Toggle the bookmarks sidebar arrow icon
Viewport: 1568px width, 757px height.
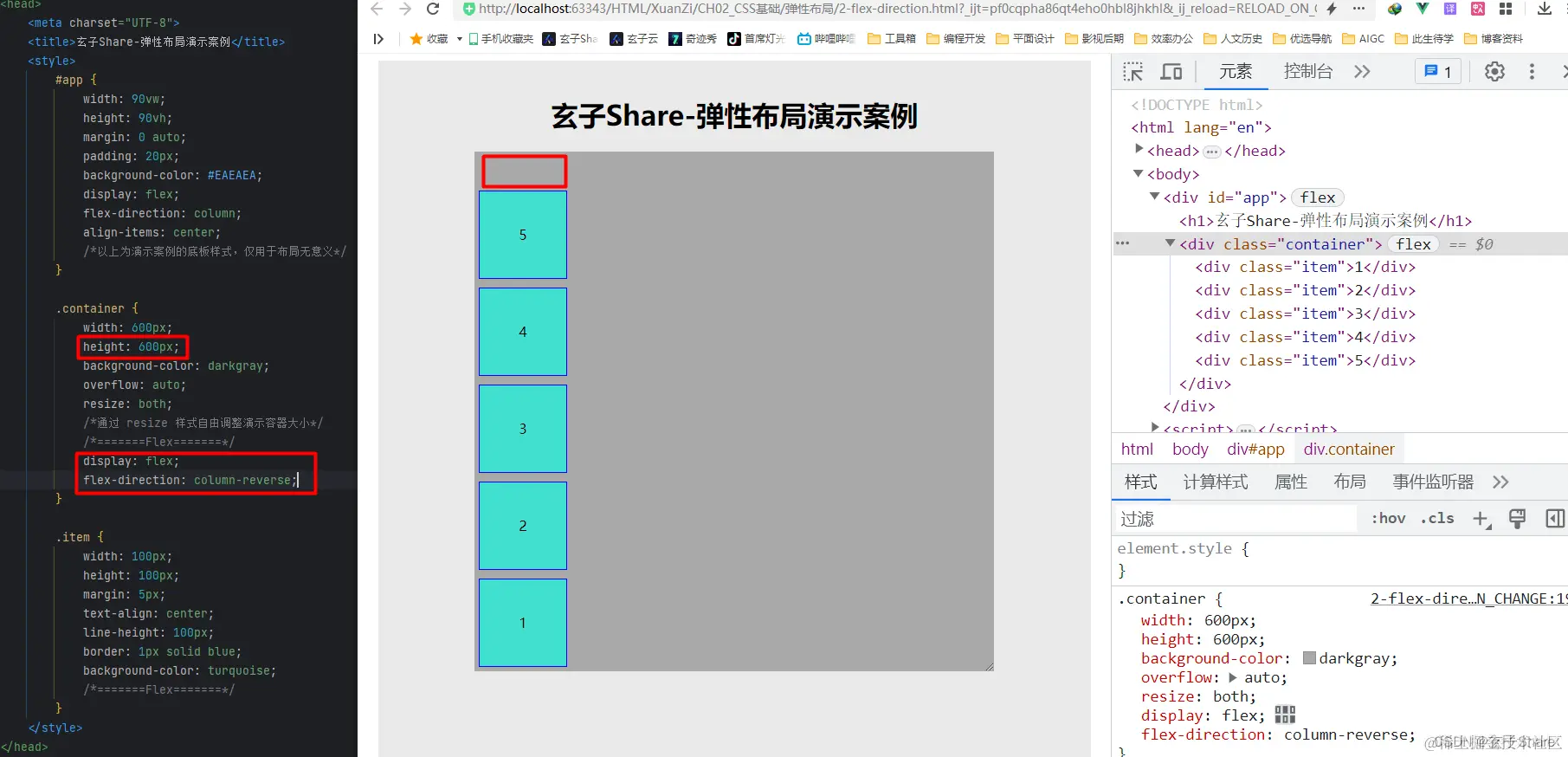coord(378,39)
